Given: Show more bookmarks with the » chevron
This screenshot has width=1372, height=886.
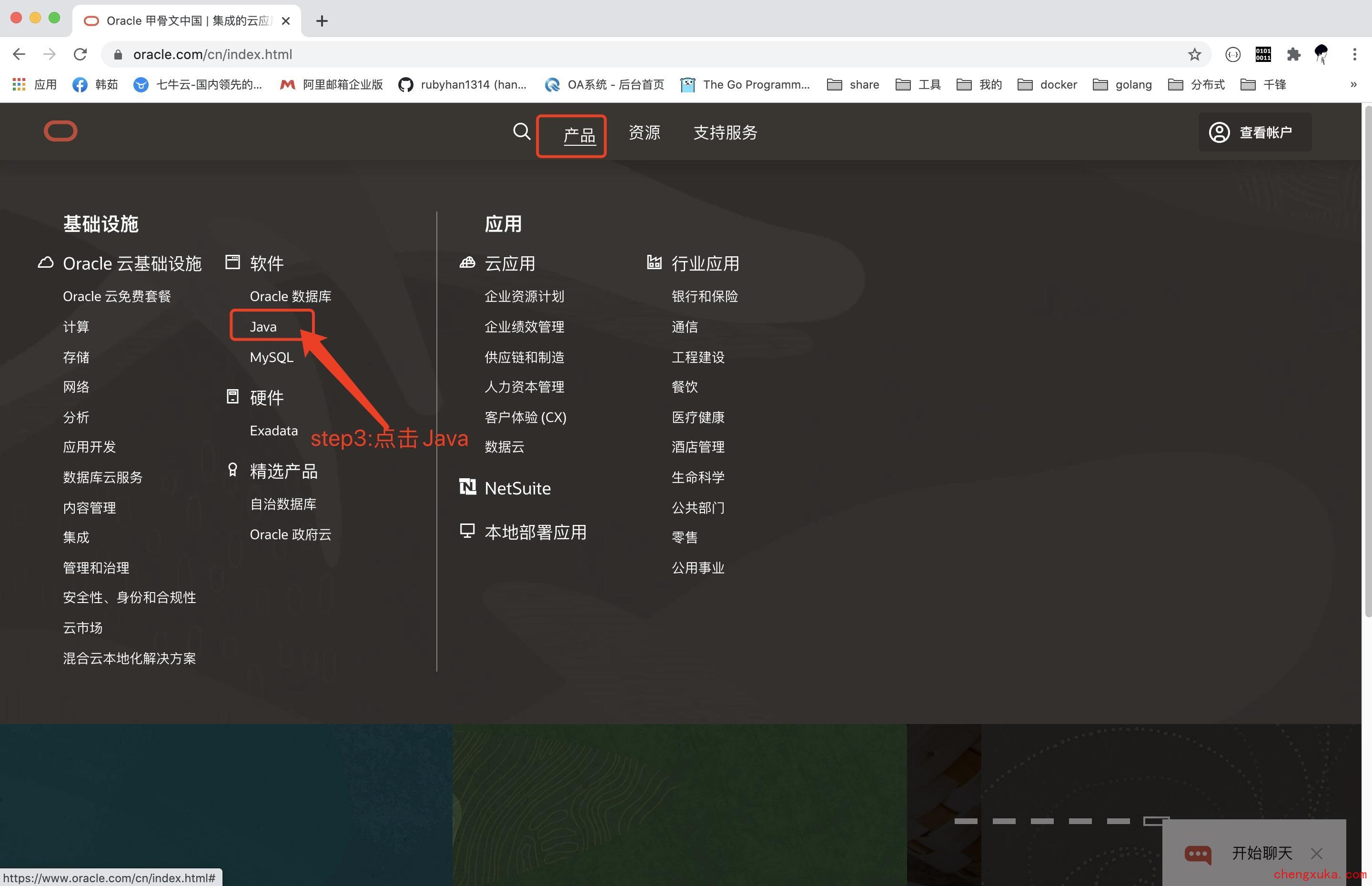Looking at the screenshot, I should click(x=1353, y=85).
